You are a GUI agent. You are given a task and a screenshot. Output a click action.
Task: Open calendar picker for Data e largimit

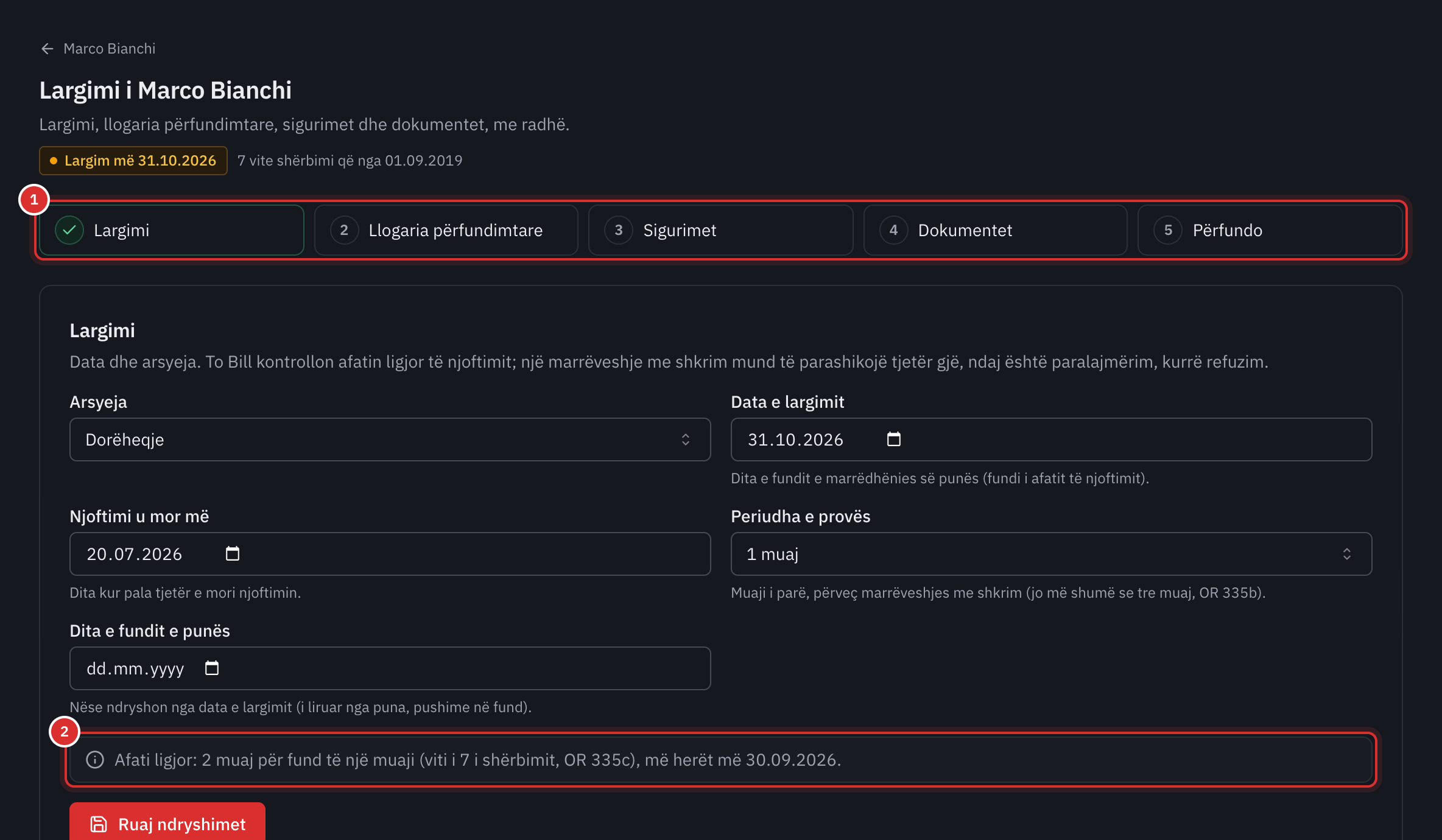pyautogui.click(x=893, y=439)
